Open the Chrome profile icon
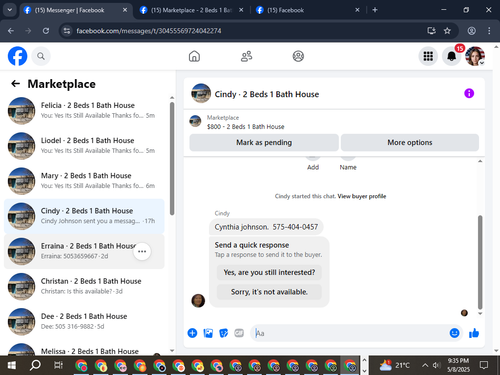Image resolution: width=500 pixels, height=375 pixels. coord(471,31)
